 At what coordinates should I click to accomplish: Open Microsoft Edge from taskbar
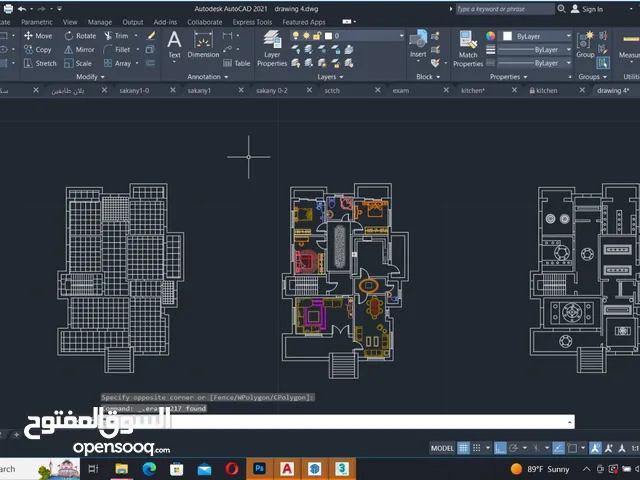point(149,469)
